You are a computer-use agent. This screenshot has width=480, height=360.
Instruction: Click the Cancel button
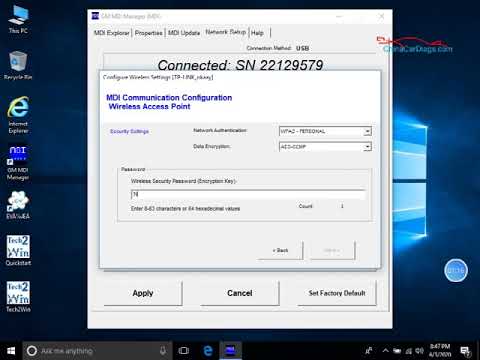240,293
